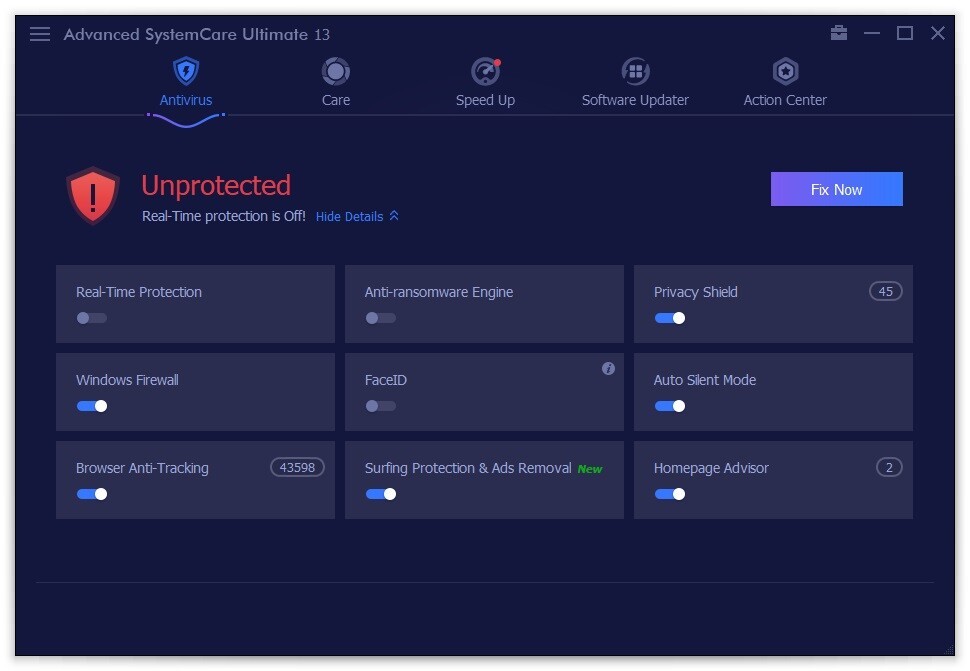Disable the Browser Anti-Tracking toggle
970x671 pixels.
(92, 494)
